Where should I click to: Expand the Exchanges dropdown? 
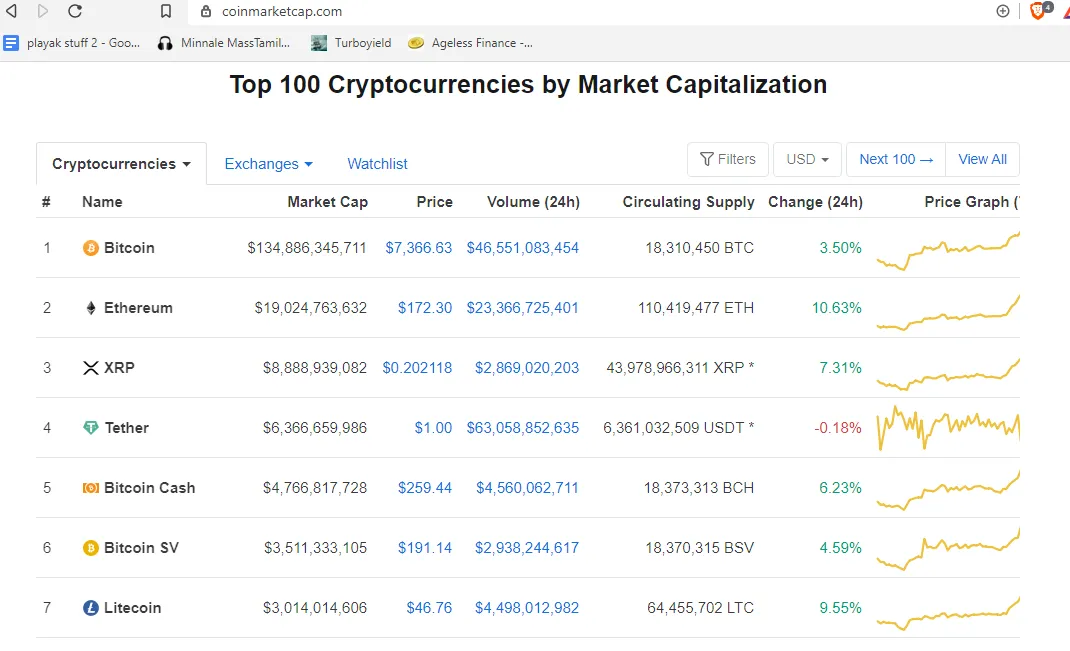pyautogui.click(x=268, y=164)
